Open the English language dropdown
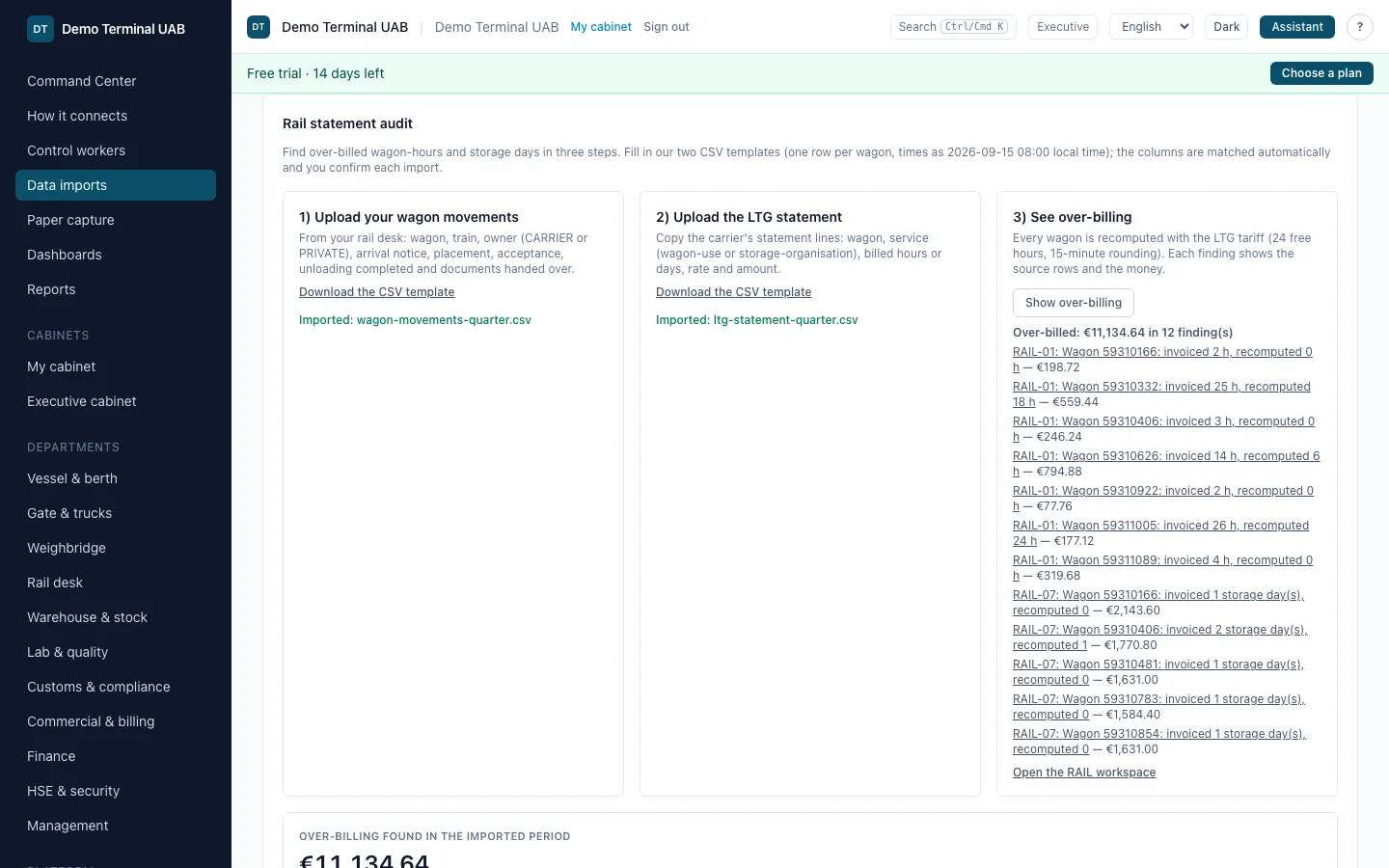The height and width of the screenshot is (868, 1389). (1152, 27)
